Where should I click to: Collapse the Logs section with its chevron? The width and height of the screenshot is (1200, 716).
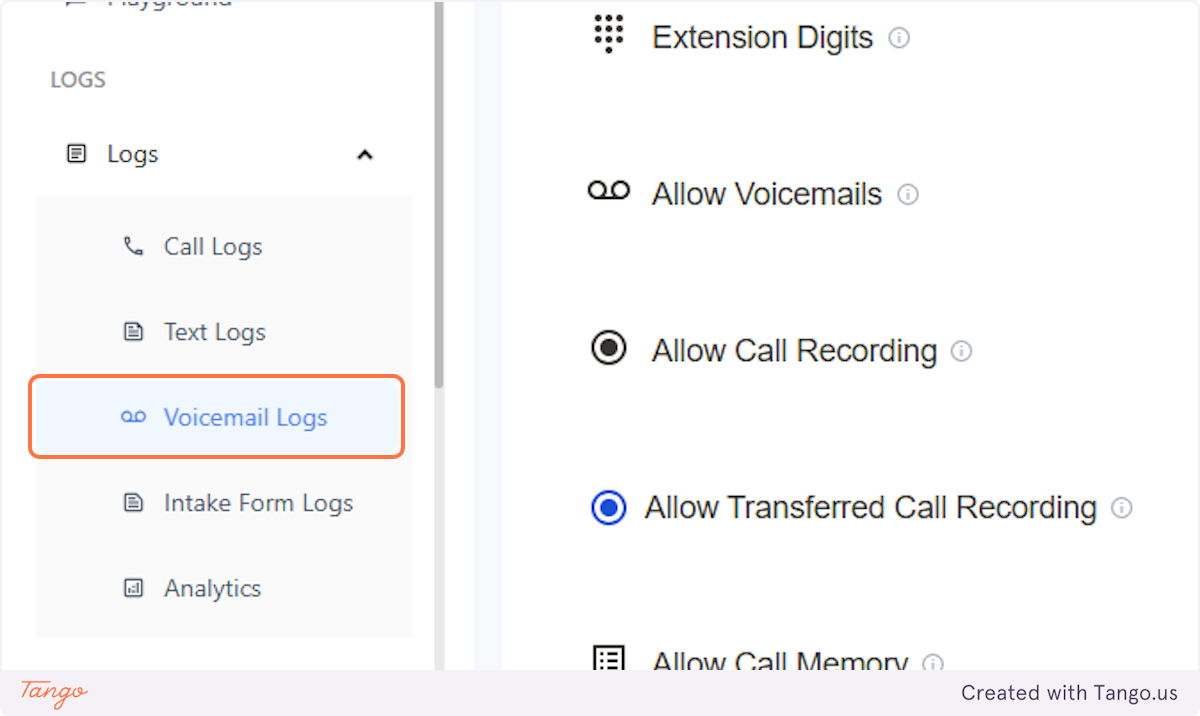[365, 154]
